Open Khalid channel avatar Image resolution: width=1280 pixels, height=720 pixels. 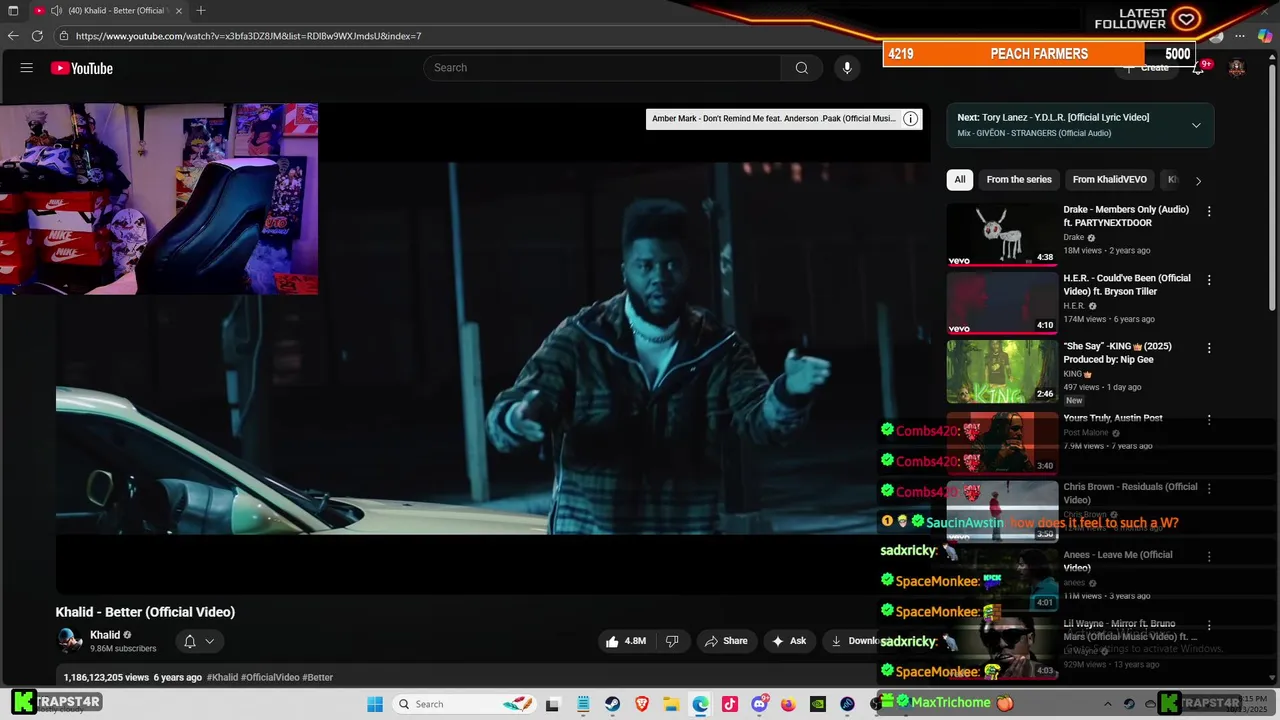(69, 640)
